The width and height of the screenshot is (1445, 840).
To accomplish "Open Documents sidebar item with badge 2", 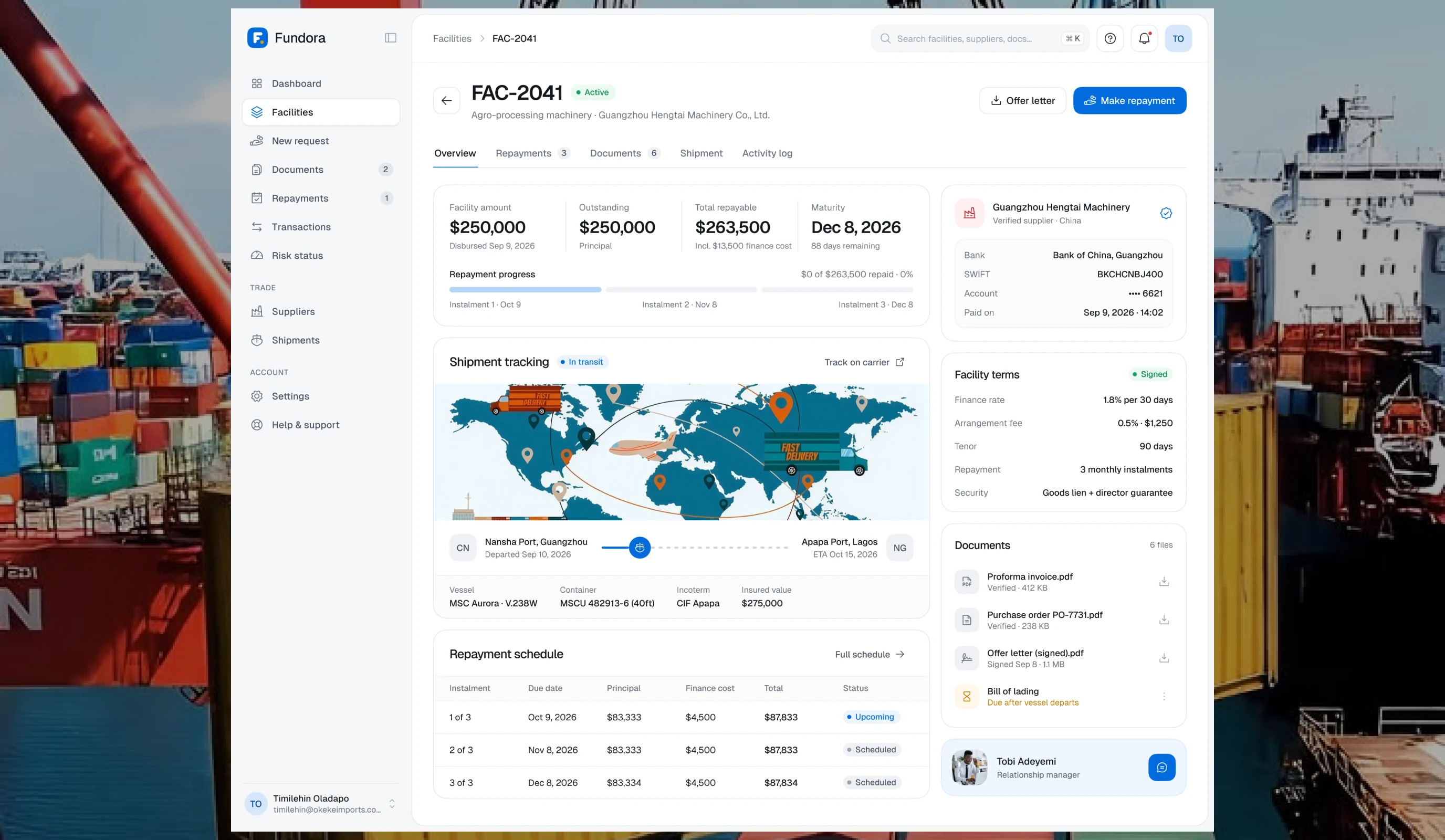I will (321, 170).
